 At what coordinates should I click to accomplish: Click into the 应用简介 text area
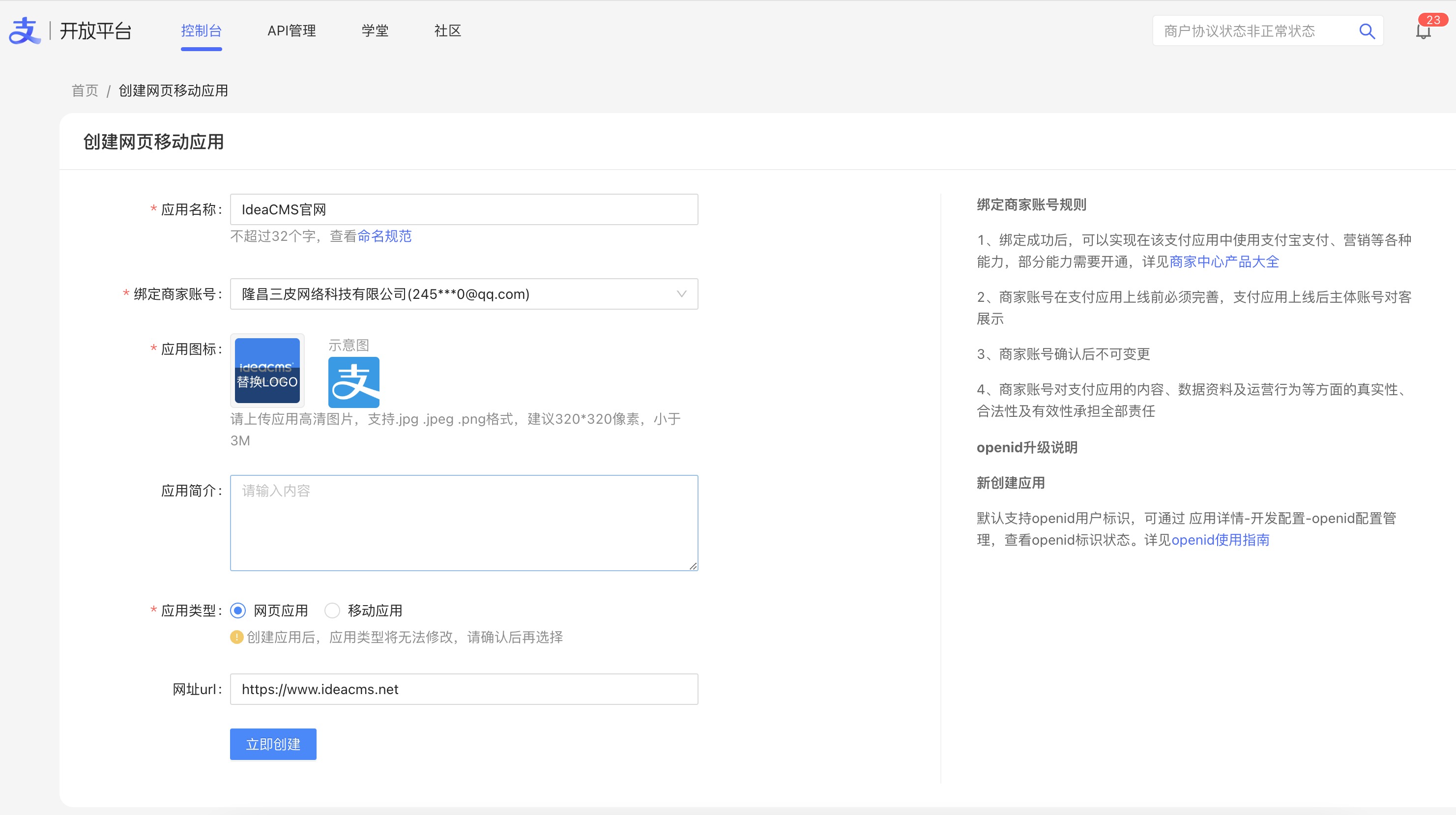pos(464,523)
